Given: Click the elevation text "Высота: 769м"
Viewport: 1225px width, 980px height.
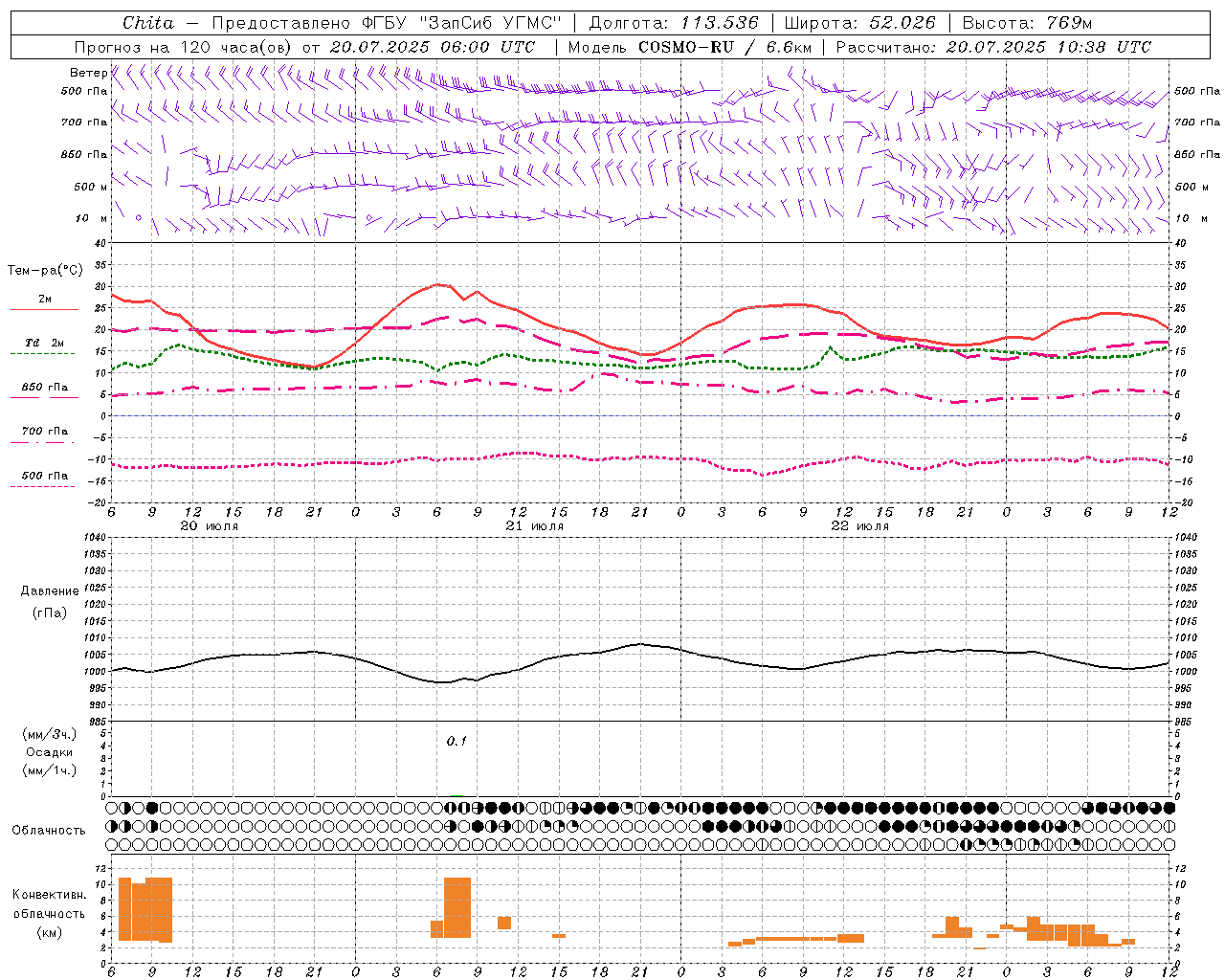Looking at the screenshot, I should 1027,23.
